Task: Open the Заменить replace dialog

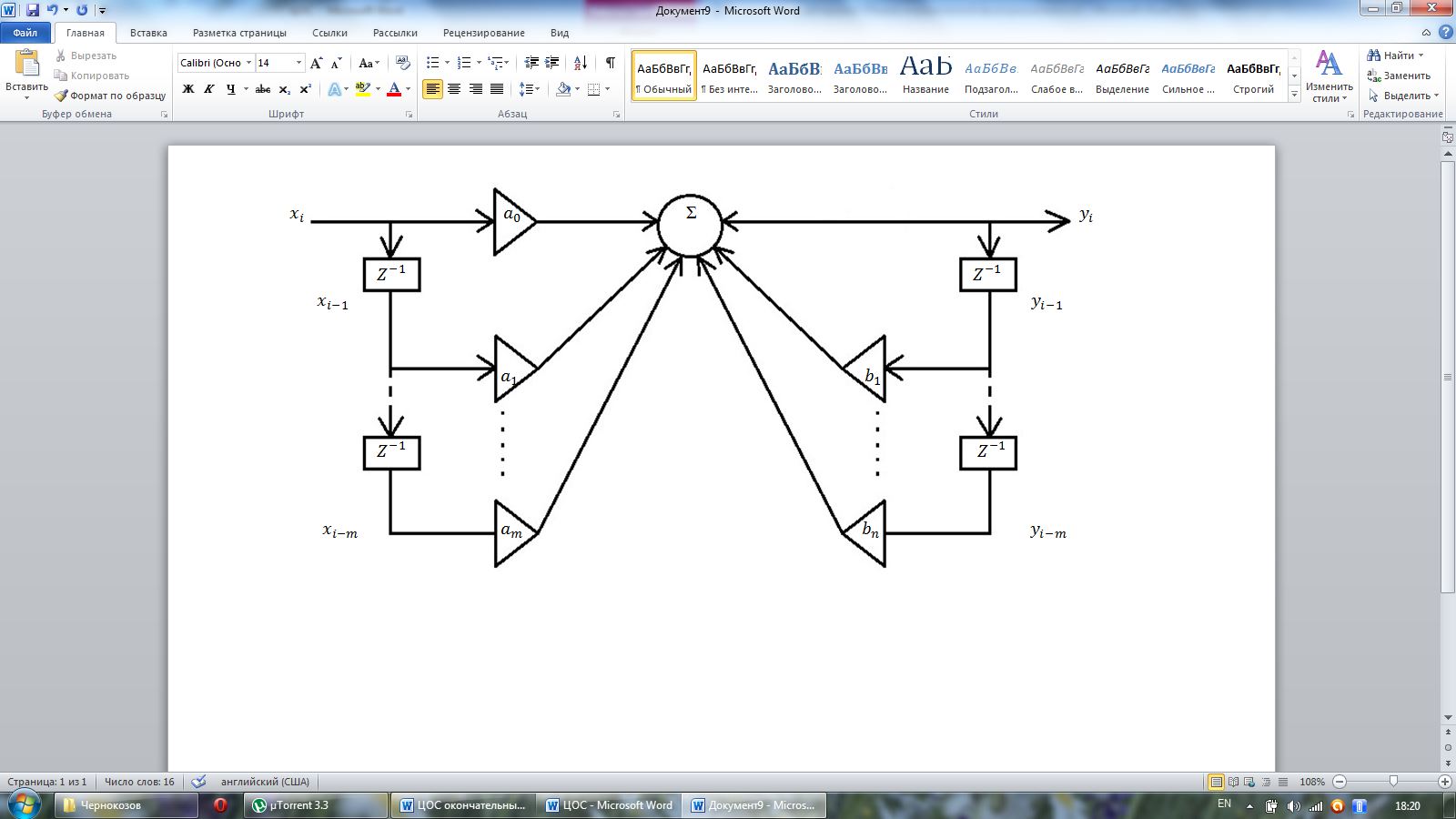Action: [x=1399, y=76]
